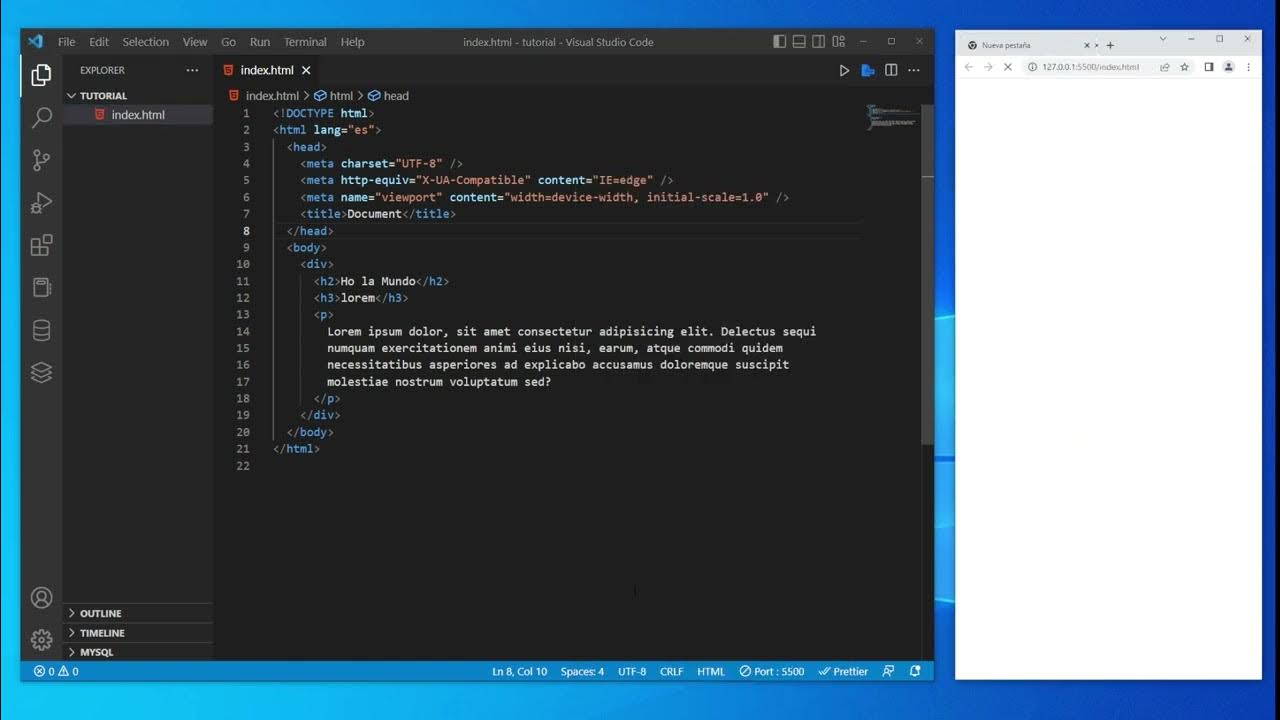Open the Extensions view
This screenshot has width=1280, height=720.
point(41,245)
